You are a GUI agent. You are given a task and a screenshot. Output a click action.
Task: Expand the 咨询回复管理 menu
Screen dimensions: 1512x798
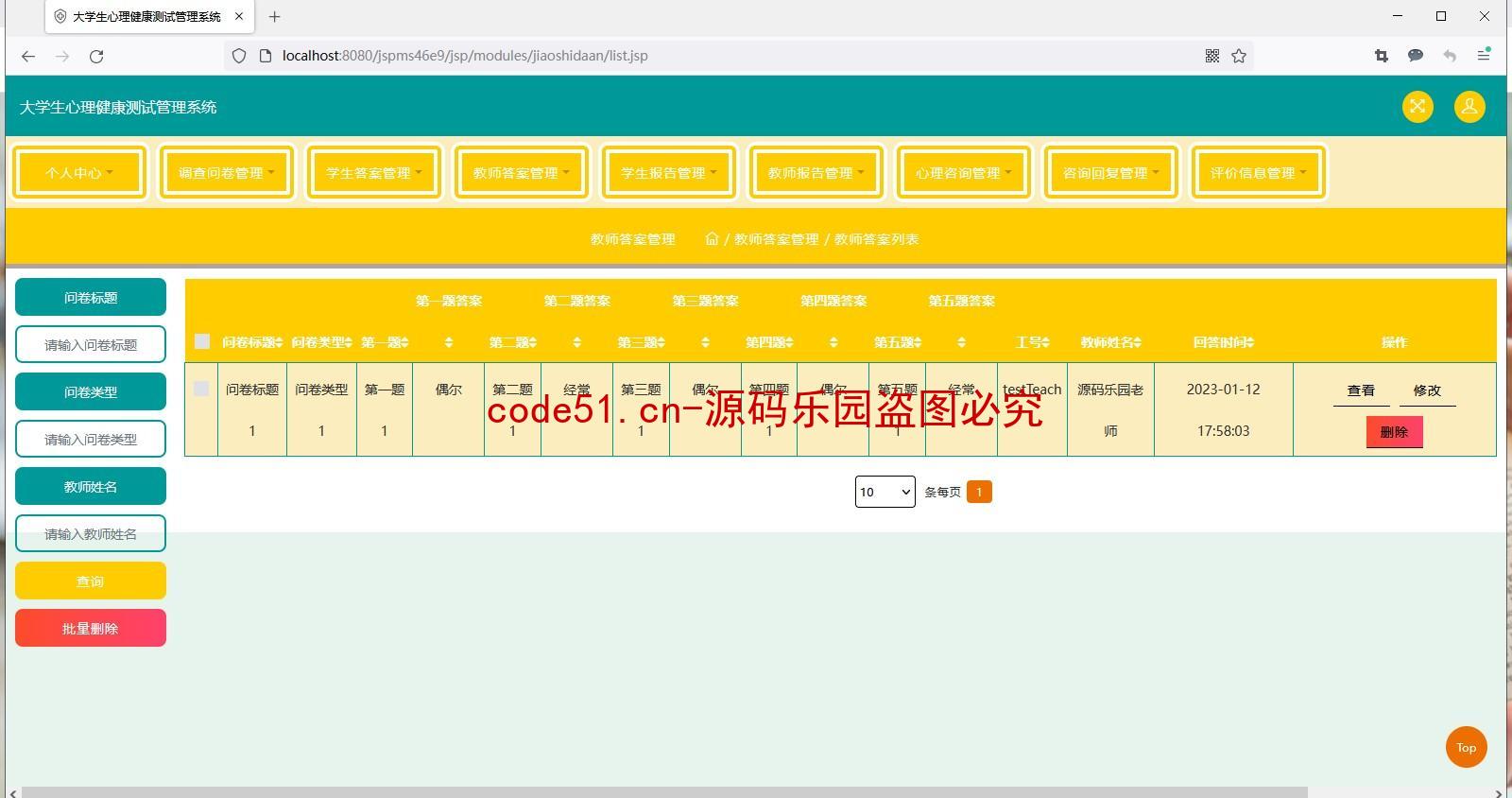(1111, 172)
